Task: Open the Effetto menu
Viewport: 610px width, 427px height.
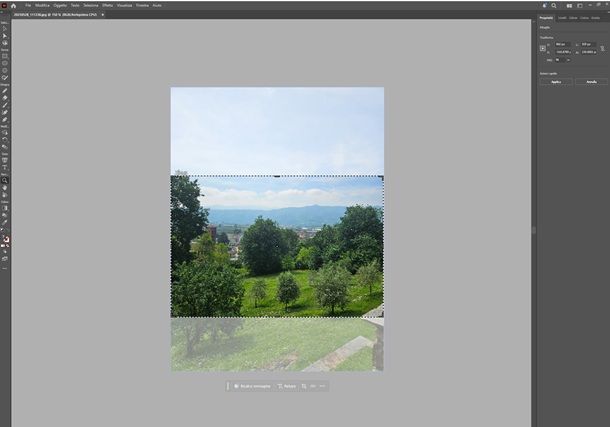Action: click(x=108, y=6)
